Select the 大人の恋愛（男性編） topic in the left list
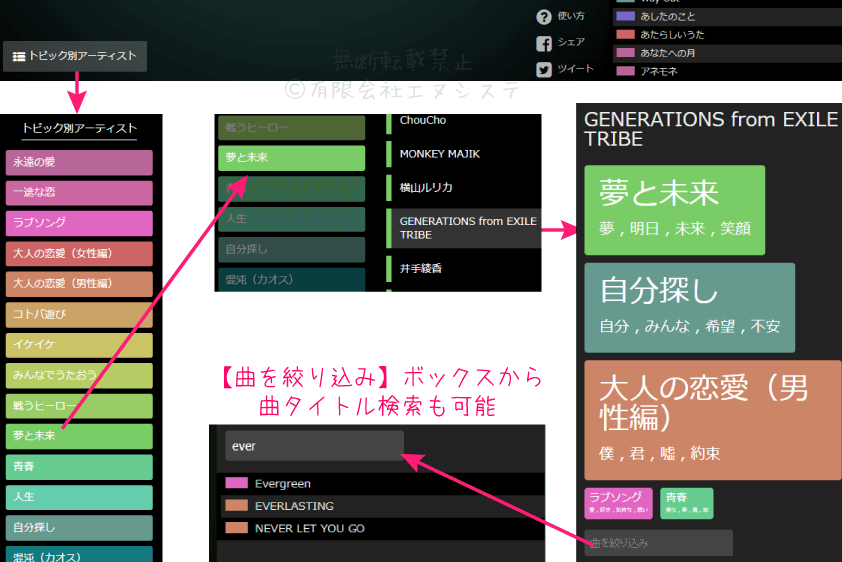 tap(79, 284)
